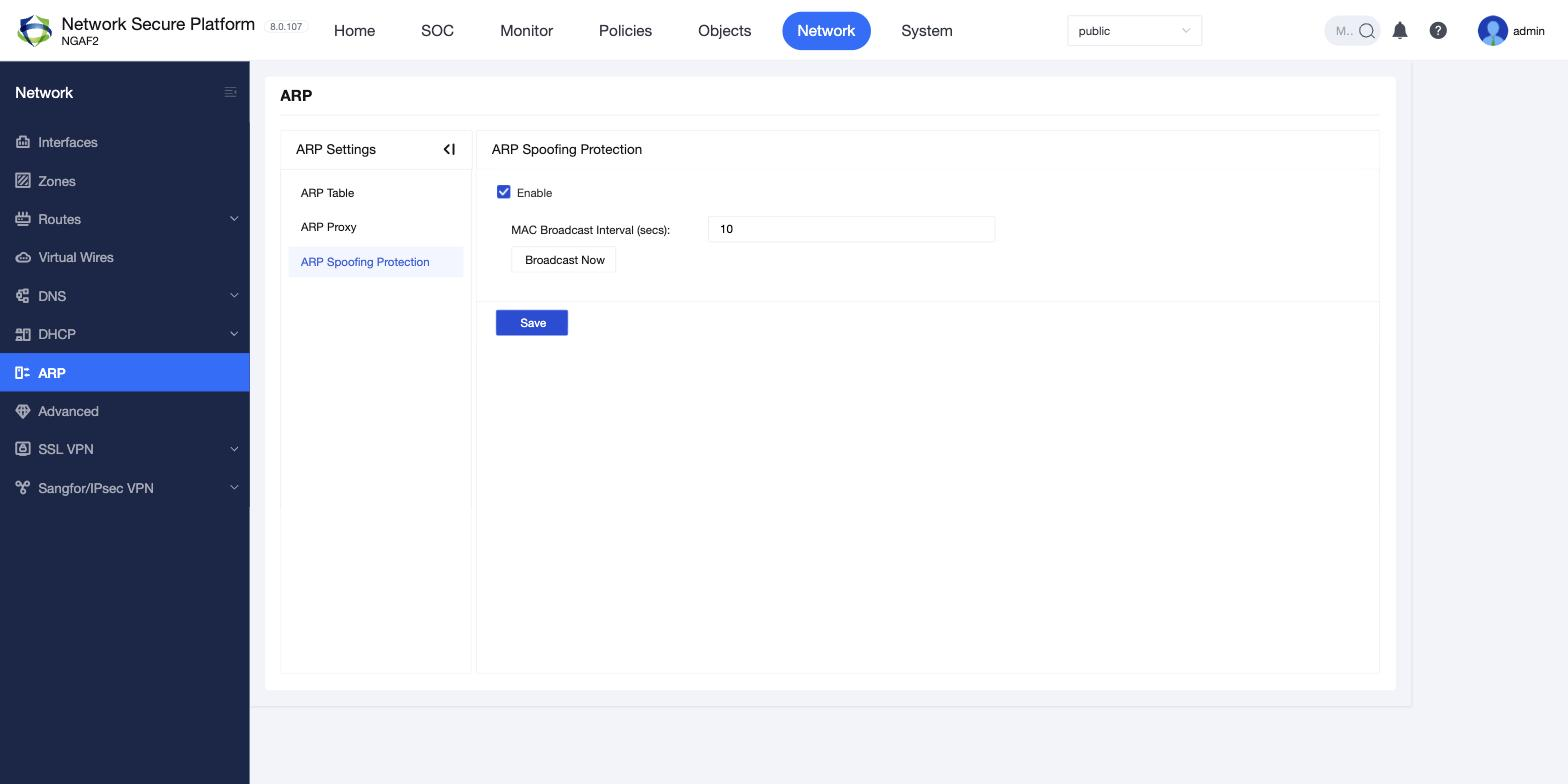This screenshot has width=1568, height=784.
Task: Open ARP Table settings
Action: pyautogui.click(x=376, y=193)
